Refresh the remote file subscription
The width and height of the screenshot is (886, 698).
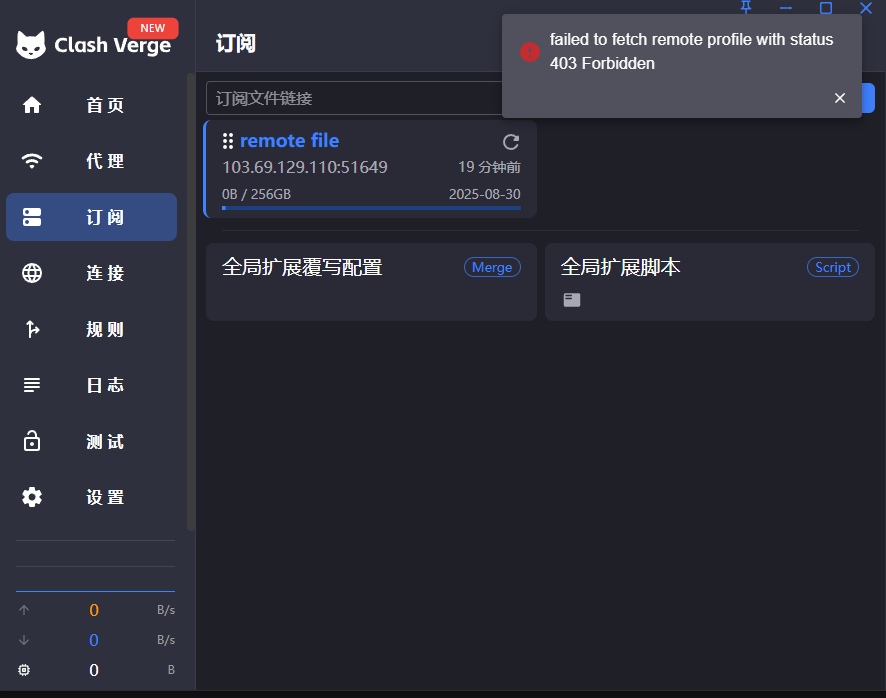pyautogui.click(x=511, y=142)
